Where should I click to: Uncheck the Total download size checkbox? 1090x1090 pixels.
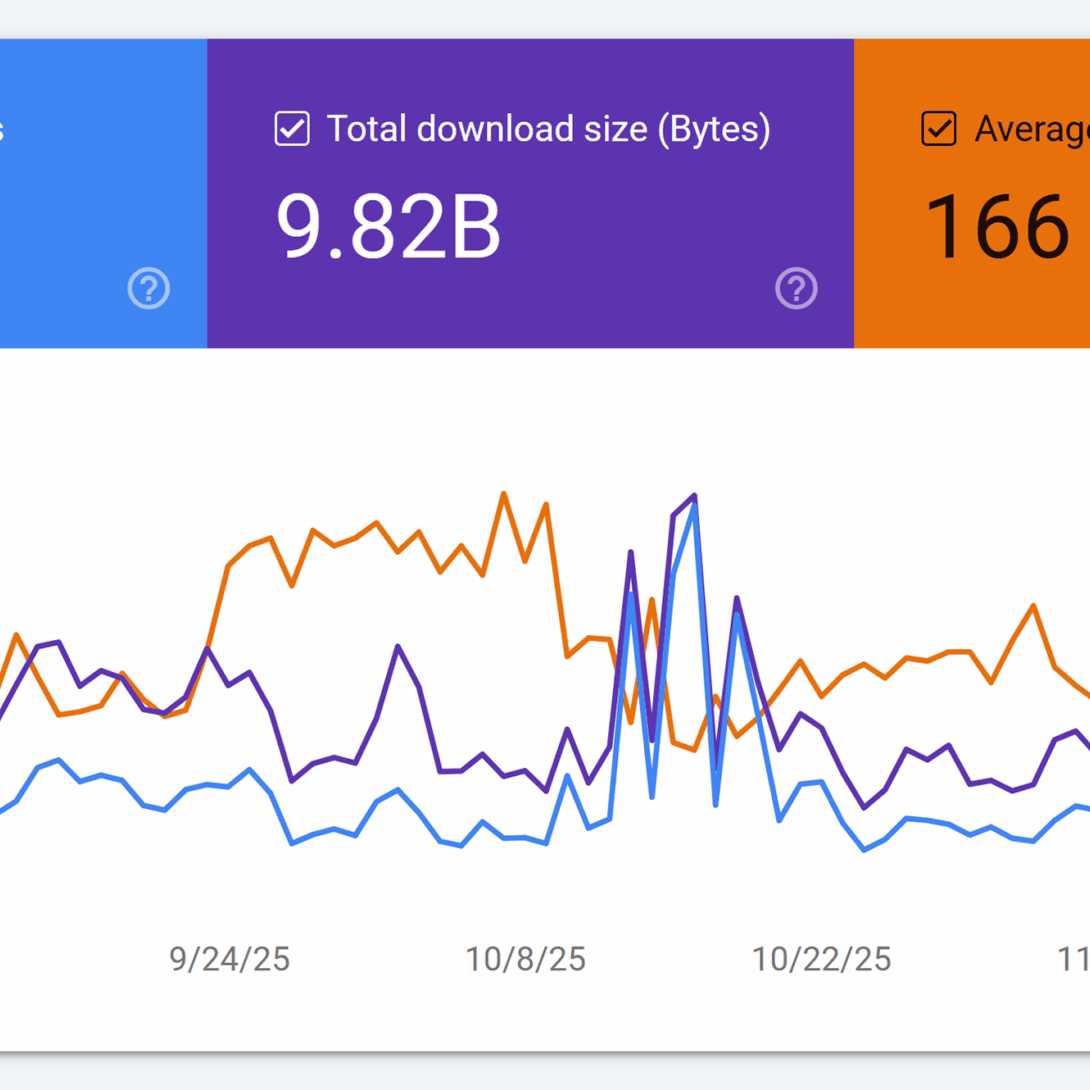[292, 129]
